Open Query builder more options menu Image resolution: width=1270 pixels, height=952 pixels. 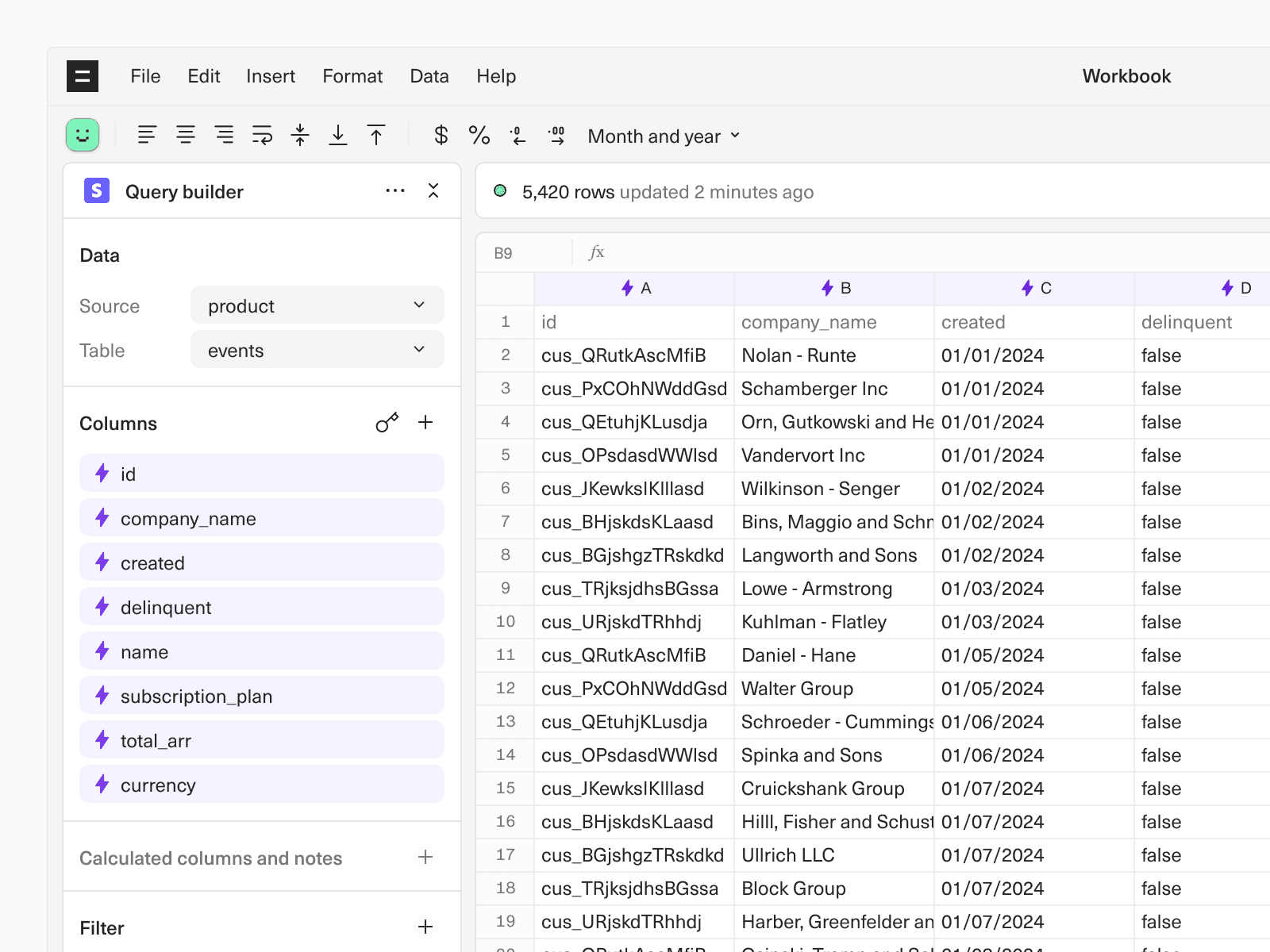point(395,190)
